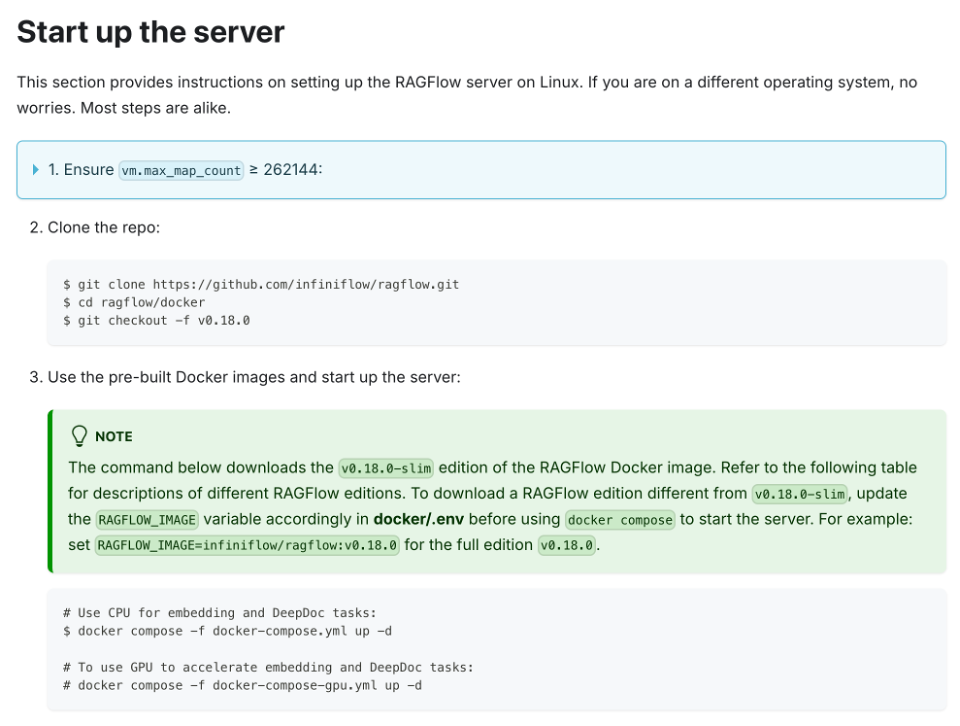The image size is (960, 726).
Task: Click the '262144:' value in step 1
Action: point(293,170)
